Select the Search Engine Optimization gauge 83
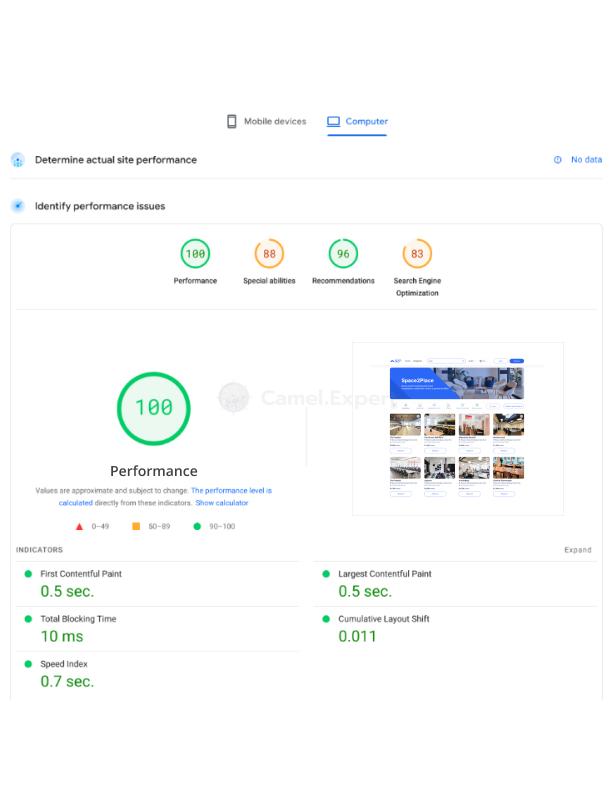The height and width of the screenshot is (796, 612). pyautogui.click(x=417, y=254)
